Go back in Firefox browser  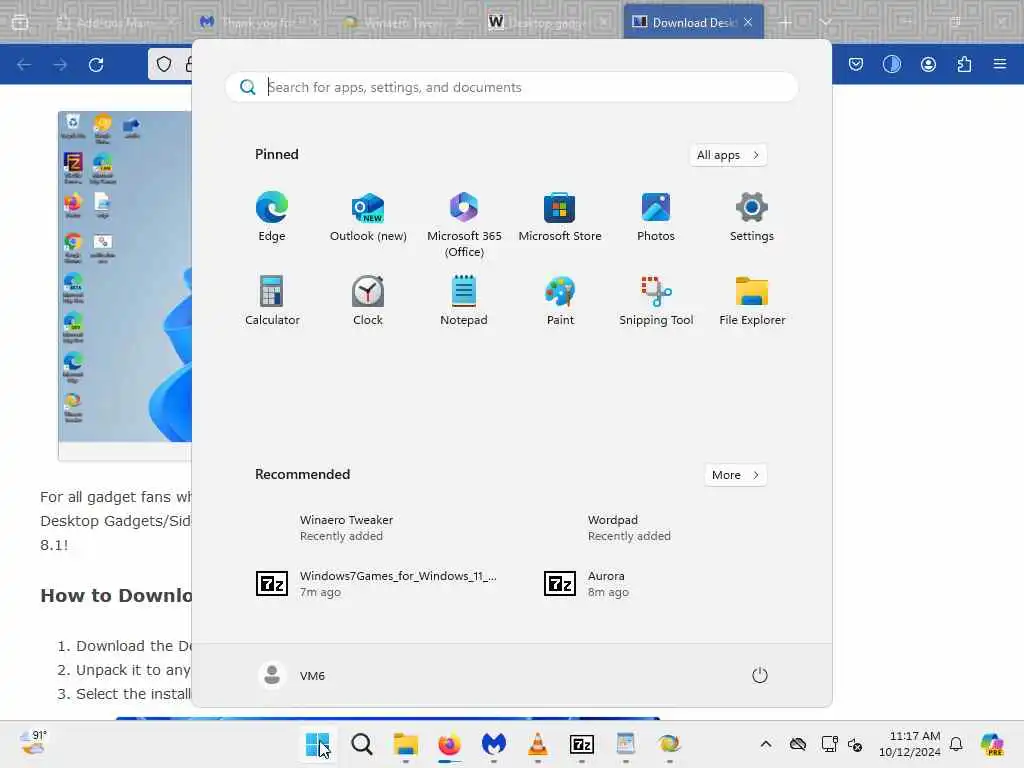coord(24,64)
